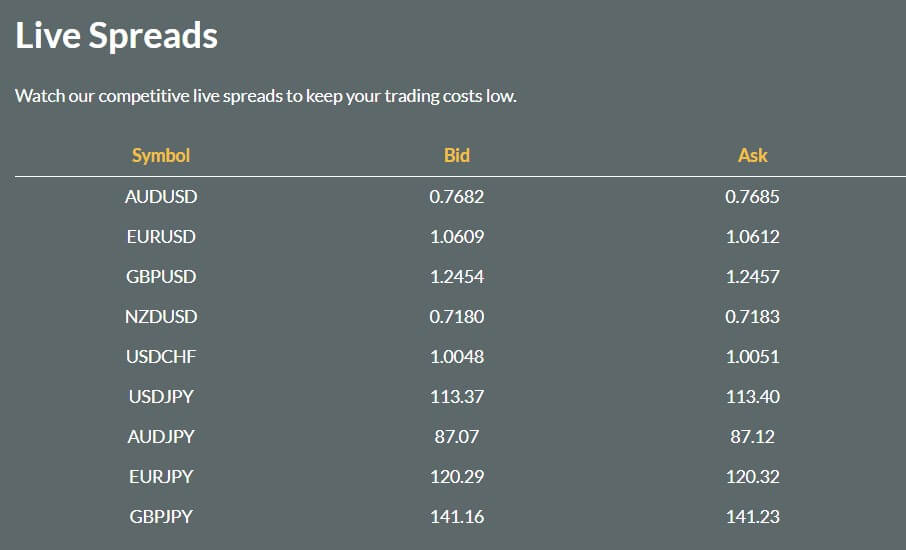Click the Symbol column header
This screenshot has width=906, height=550.
[161, 155]
